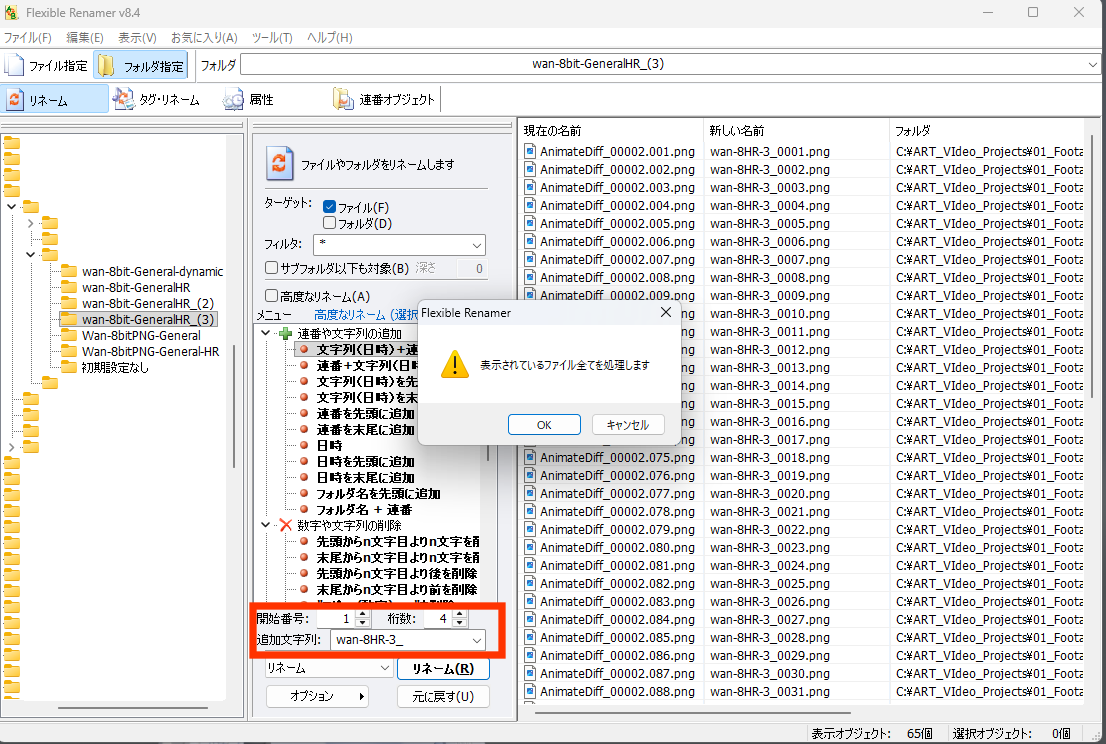Select the Wan-8bitPNG-General folder in tree
This screenshot has height=744, width=1106.
pos(139,335)
